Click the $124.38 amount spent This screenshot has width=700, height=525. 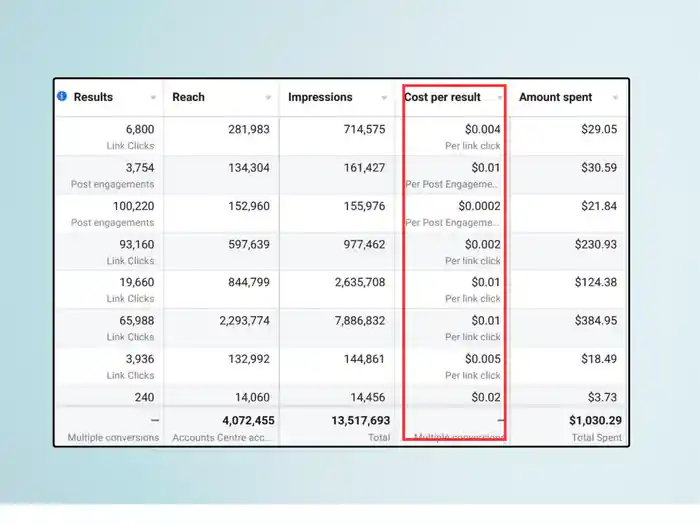(596, 283)
